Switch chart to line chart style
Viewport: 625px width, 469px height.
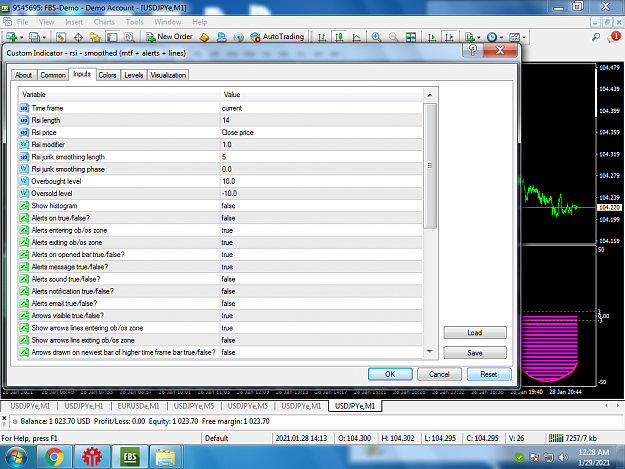tap(356, 37)
